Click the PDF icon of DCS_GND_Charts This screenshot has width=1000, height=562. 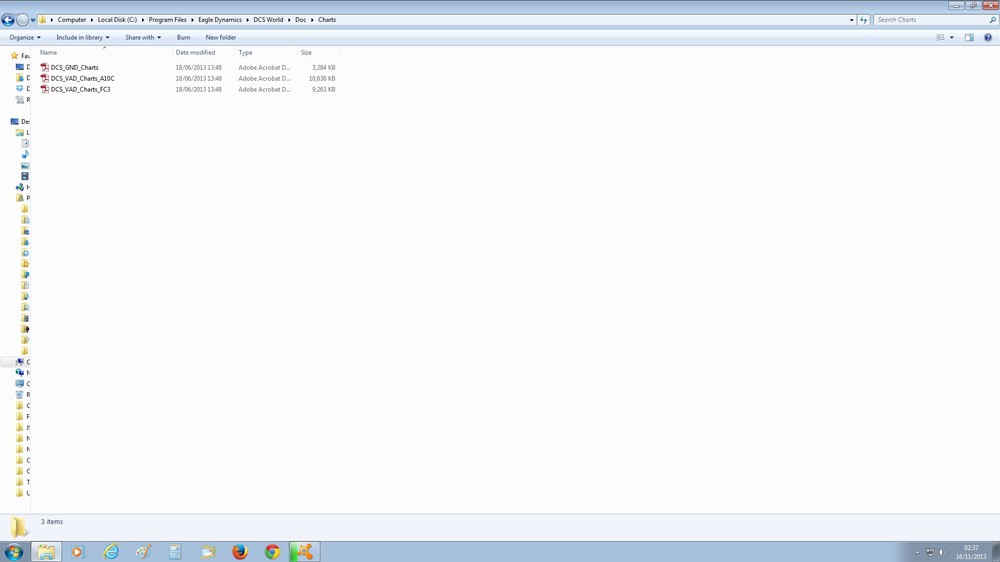pos(45,67)
